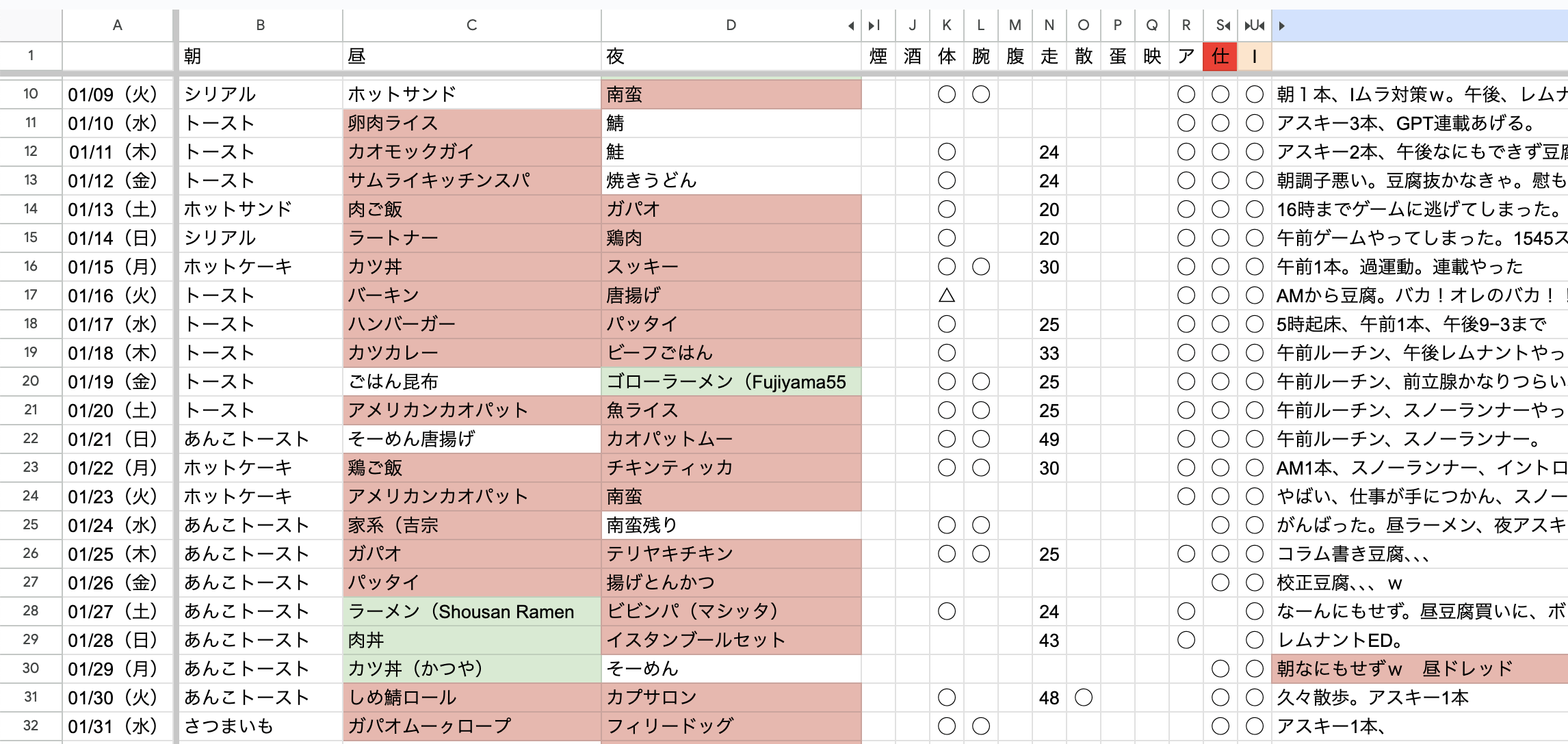Image resolution: width=1568 pixels, height=744 pixels.
Task: Select the さつまいも cell
Action: 261,726
